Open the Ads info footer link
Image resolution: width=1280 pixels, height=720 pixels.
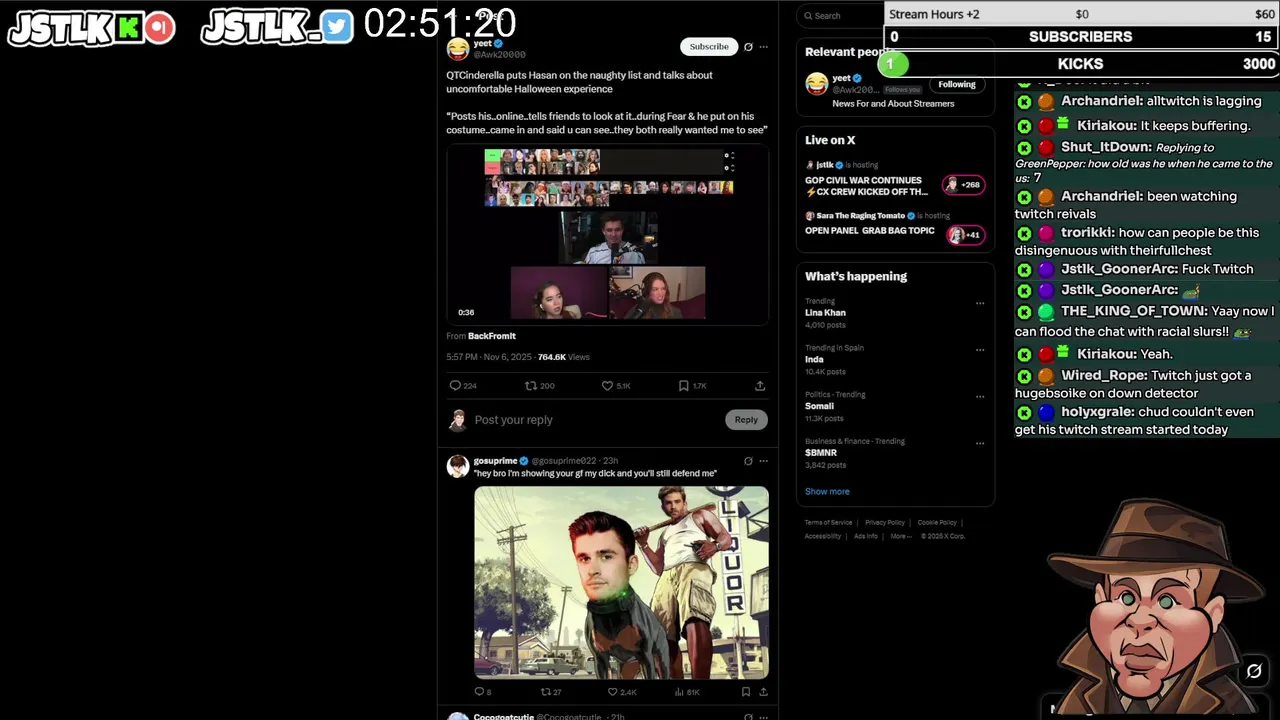(865, 536)
